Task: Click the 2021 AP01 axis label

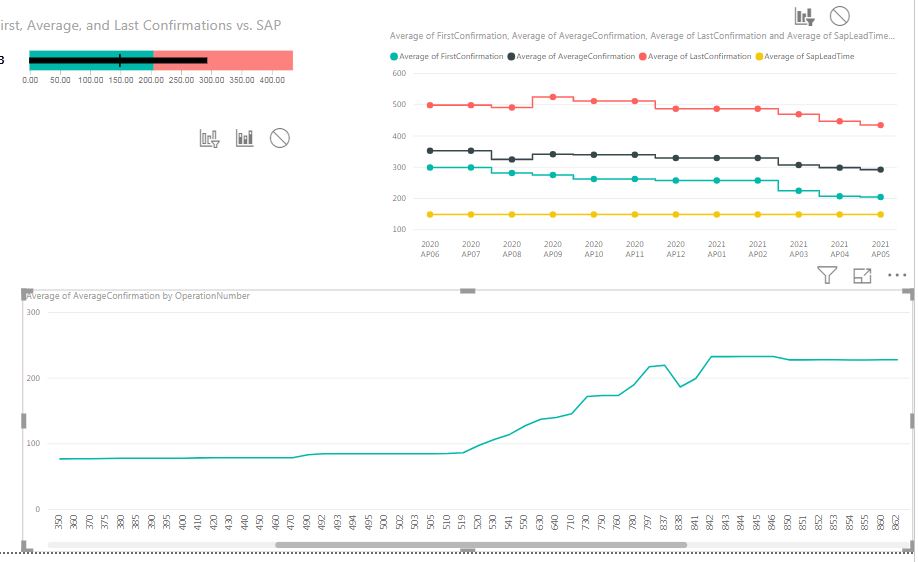Action: (x=717, y=249)
